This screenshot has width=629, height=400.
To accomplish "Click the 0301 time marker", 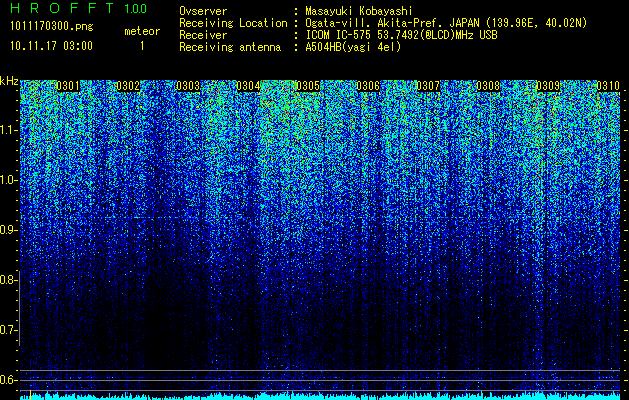I will 68,86.
